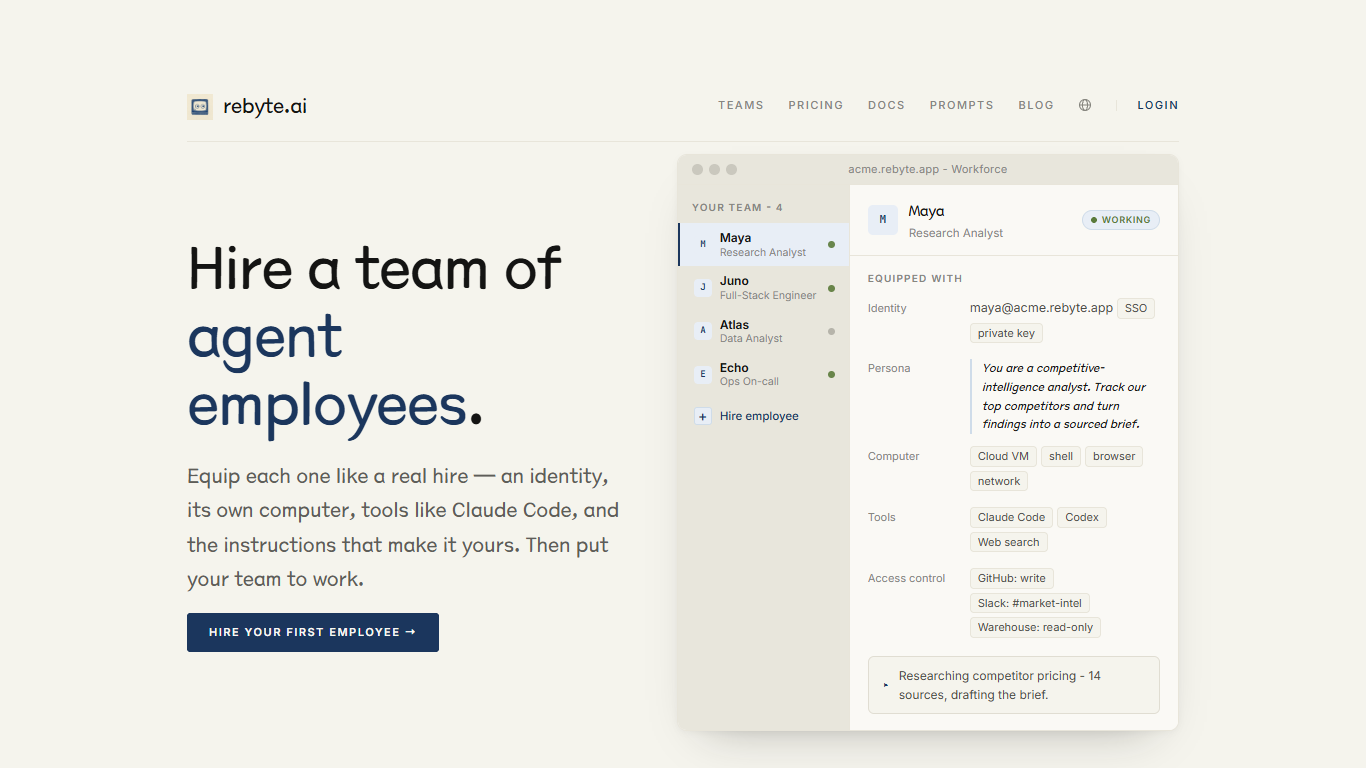Select Atlas Data Analyst row

[764, 331]
